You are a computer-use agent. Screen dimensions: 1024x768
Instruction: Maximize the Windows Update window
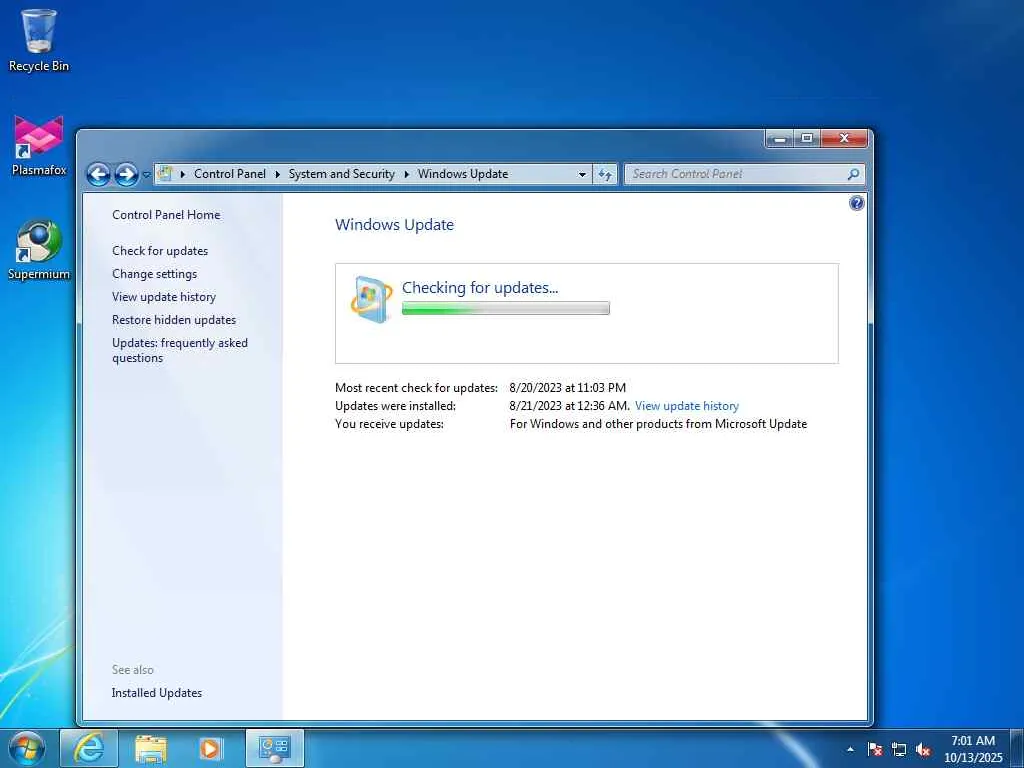pyautogui.click(x=807, y=138)
